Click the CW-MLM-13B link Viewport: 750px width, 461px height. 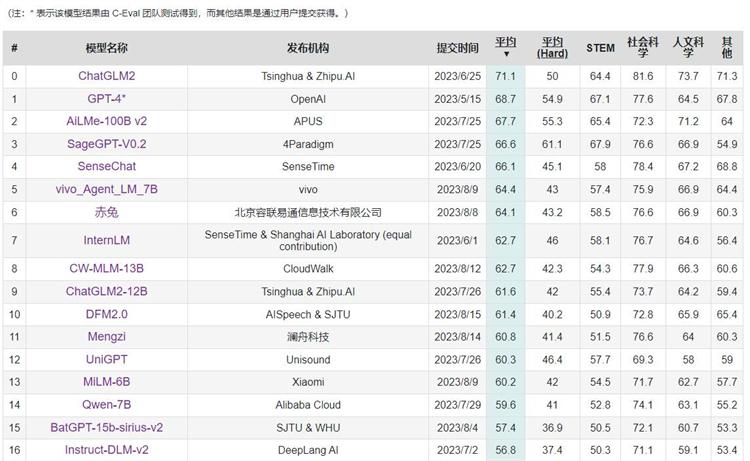point(107,268)
